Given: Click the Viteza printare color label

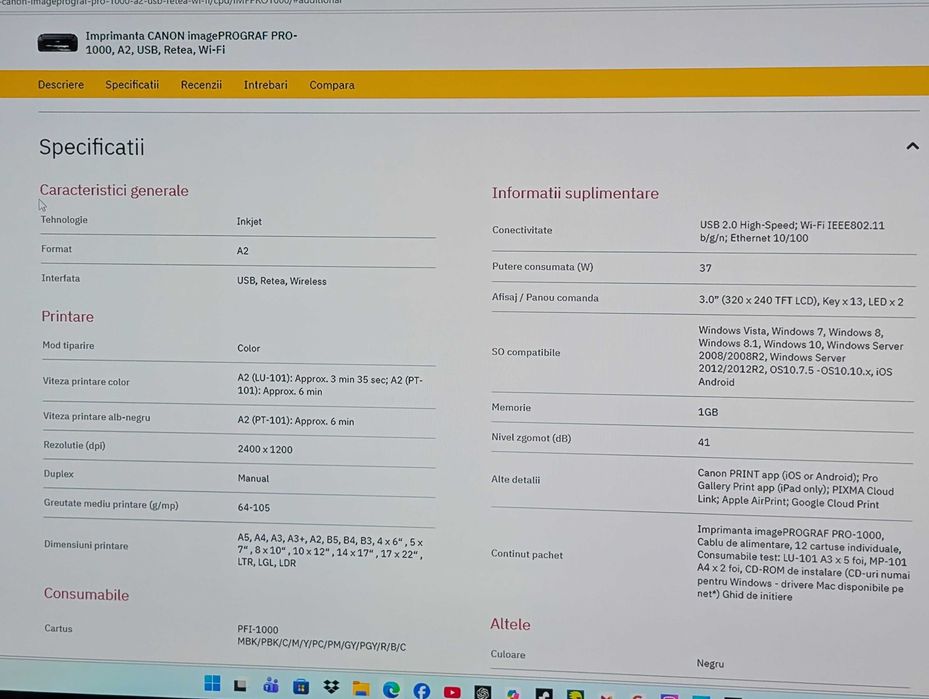Looking at the screenshot, I should coord(86,381).
